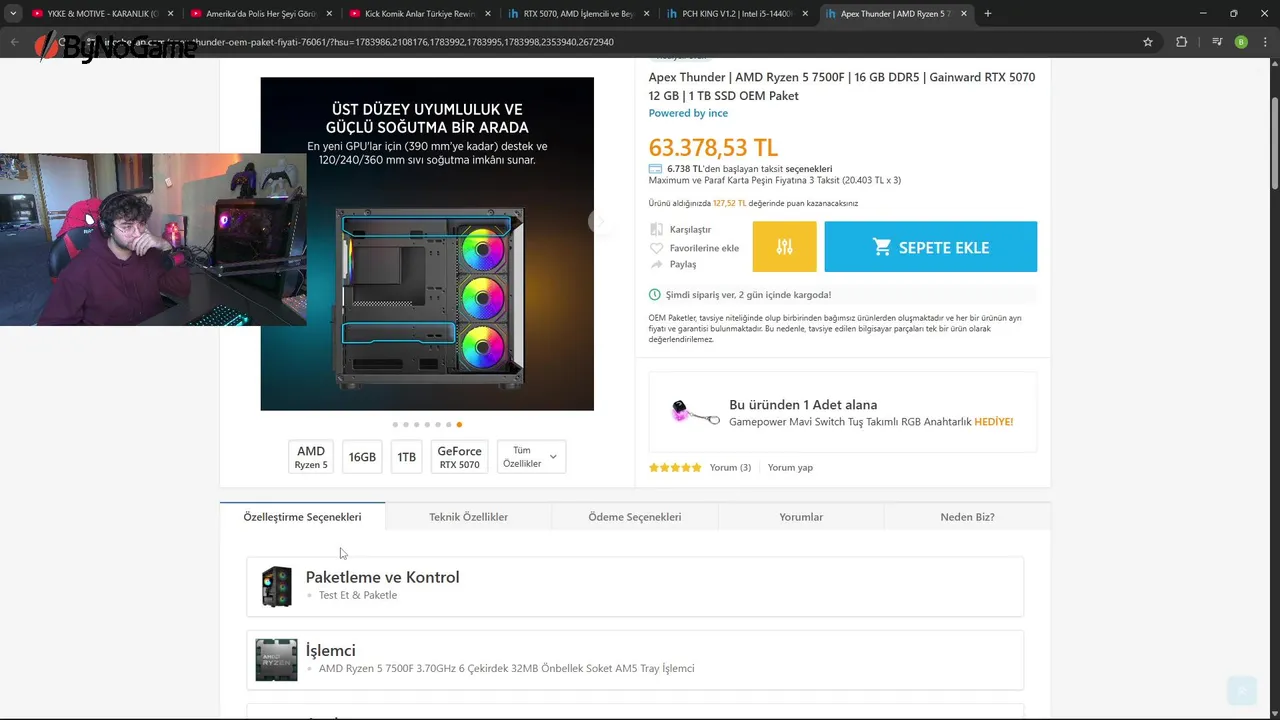Advance the product image carousel next arrow
Viewport: 1280px width, 720px height.
pos(601,222)
